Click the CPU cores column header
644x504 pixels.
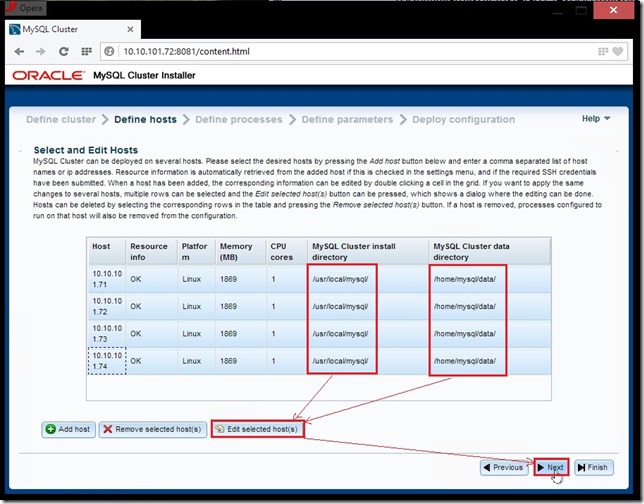[x=287, y=251]
